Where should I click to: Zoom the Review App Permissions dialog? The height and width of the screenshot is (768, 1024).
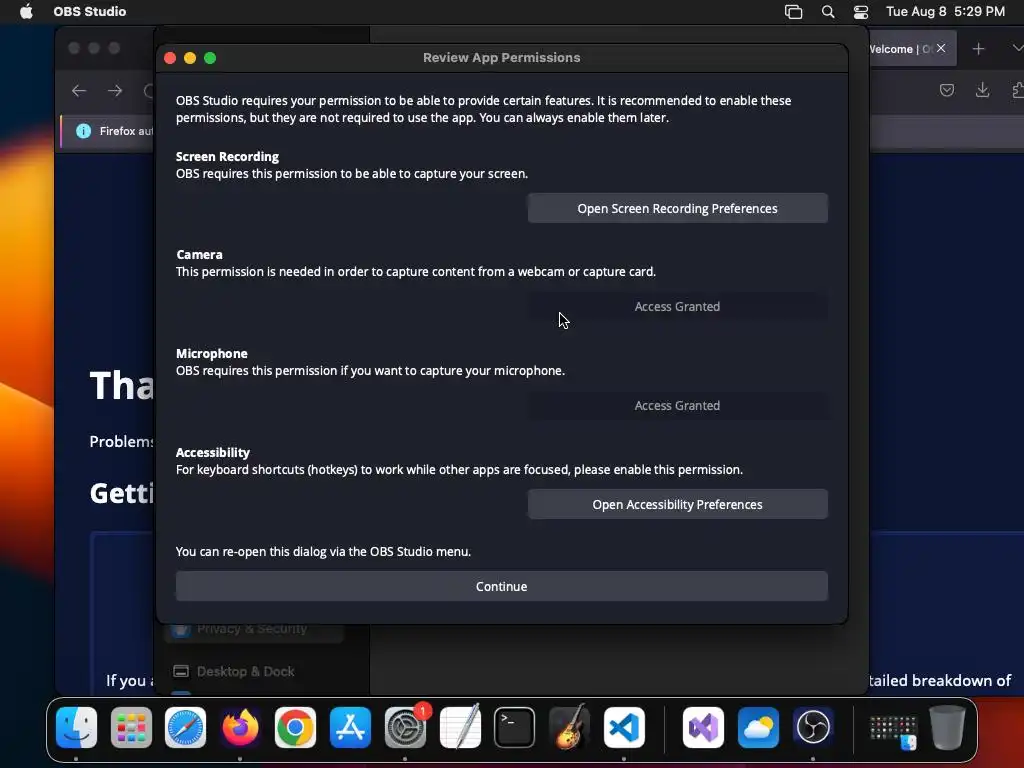coord(210,58)
